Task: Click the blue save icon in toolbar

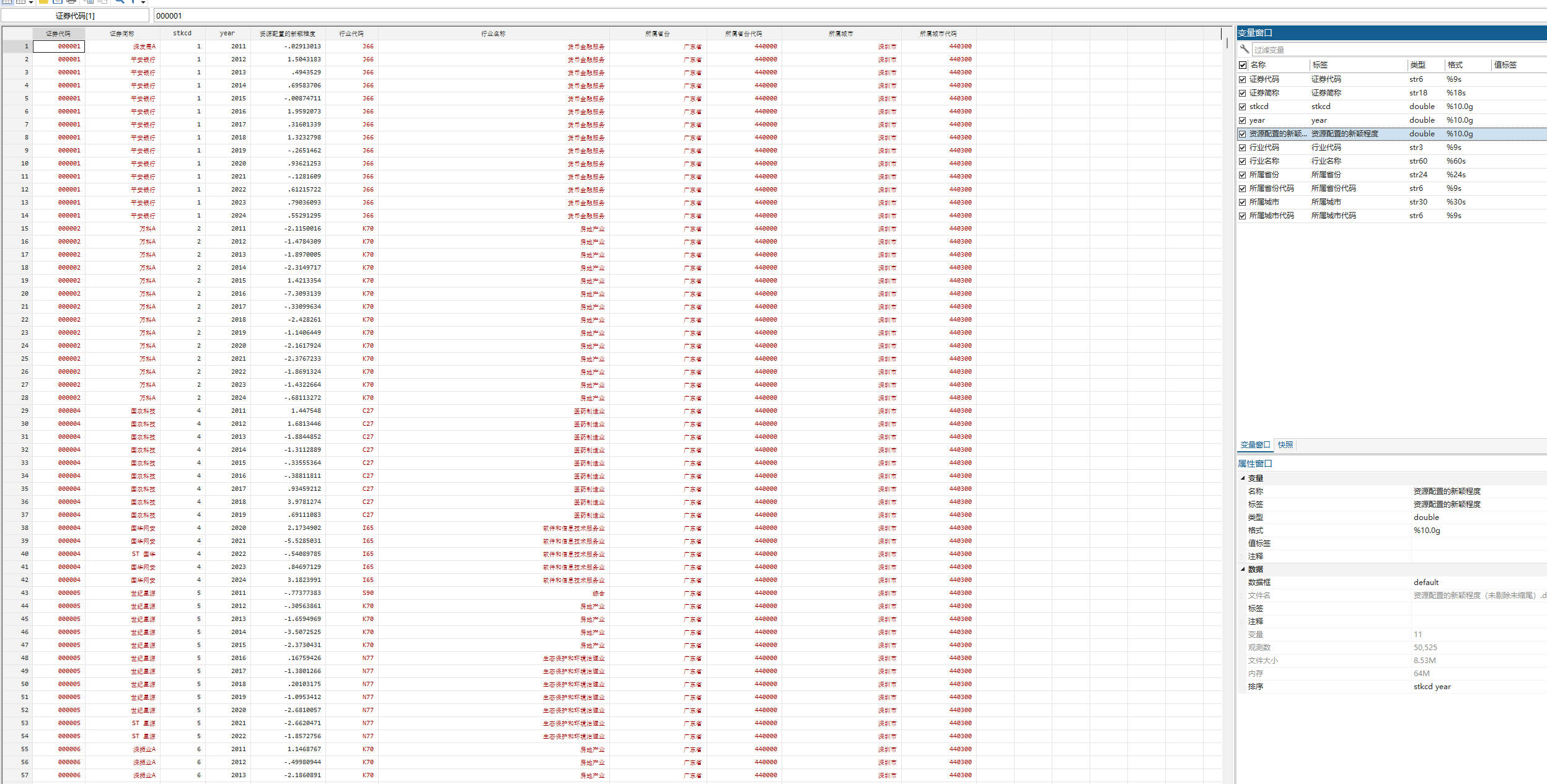Action: tap(58, 1)
